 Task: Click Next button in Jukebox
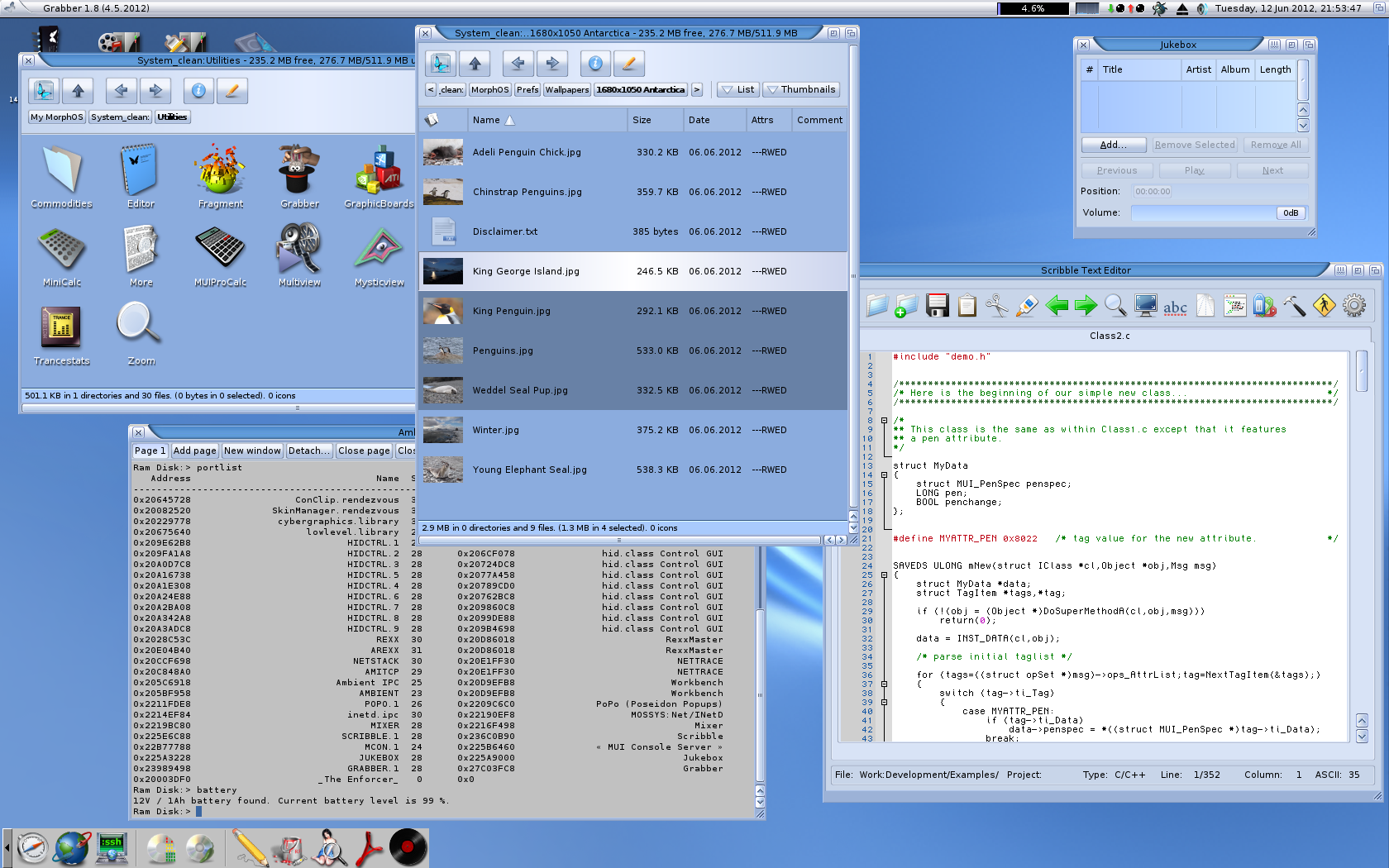1272,170
